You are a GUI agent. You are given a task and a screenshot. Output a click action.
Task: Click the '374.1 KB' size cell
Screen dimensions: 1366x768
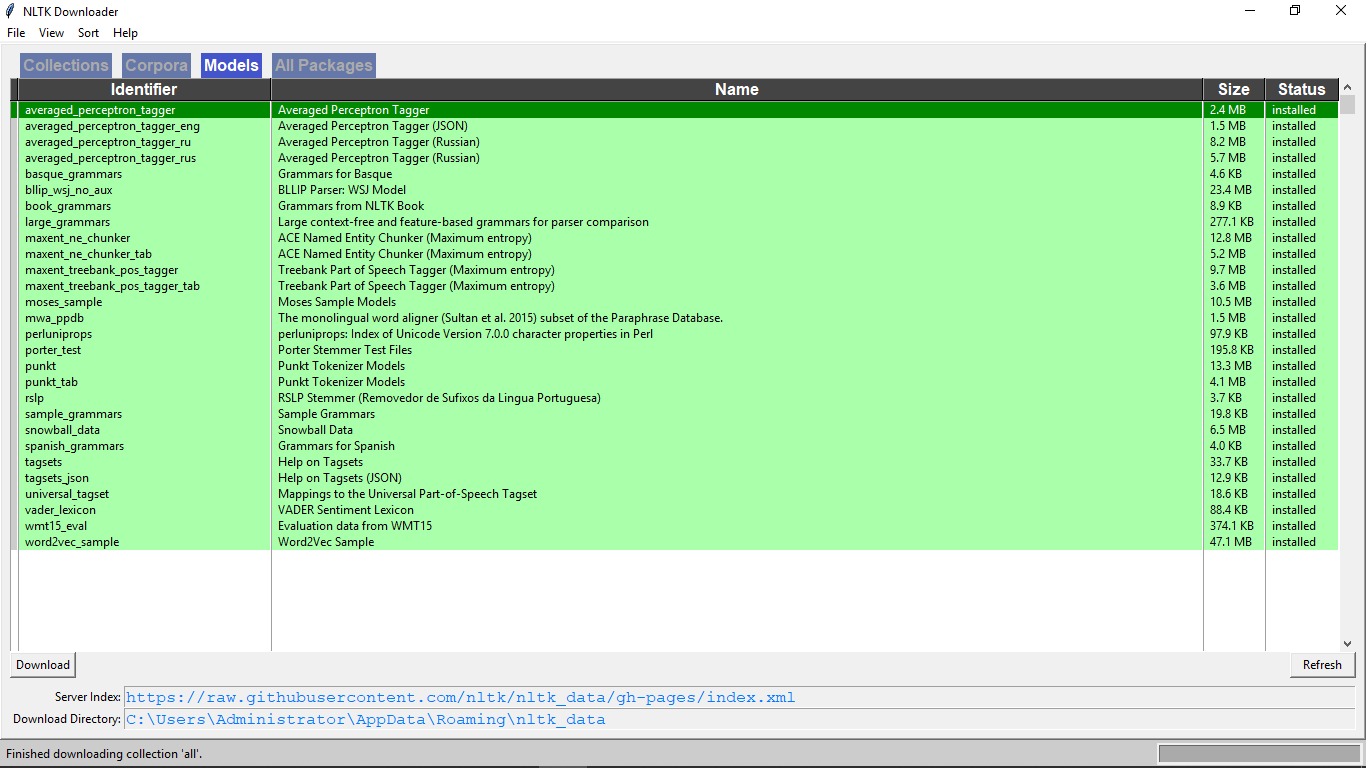[x=1232, y=526]
